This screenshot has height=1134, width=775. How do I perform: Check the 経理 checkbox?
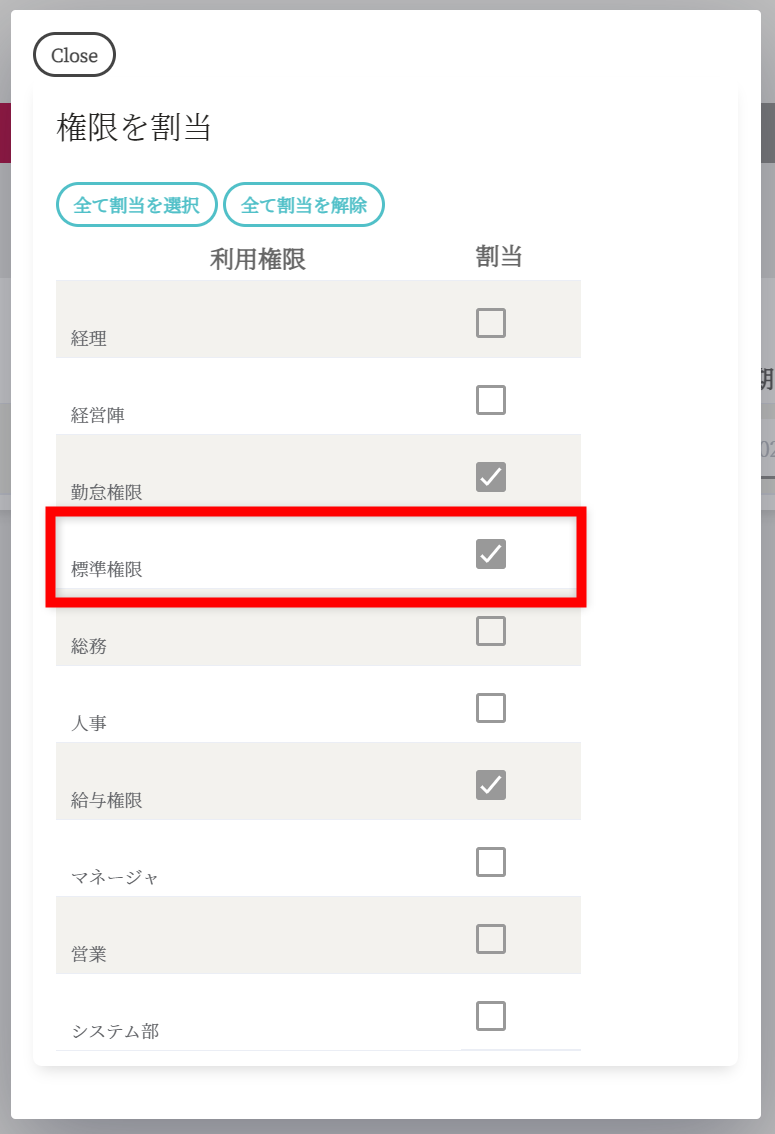pos(491,323)
